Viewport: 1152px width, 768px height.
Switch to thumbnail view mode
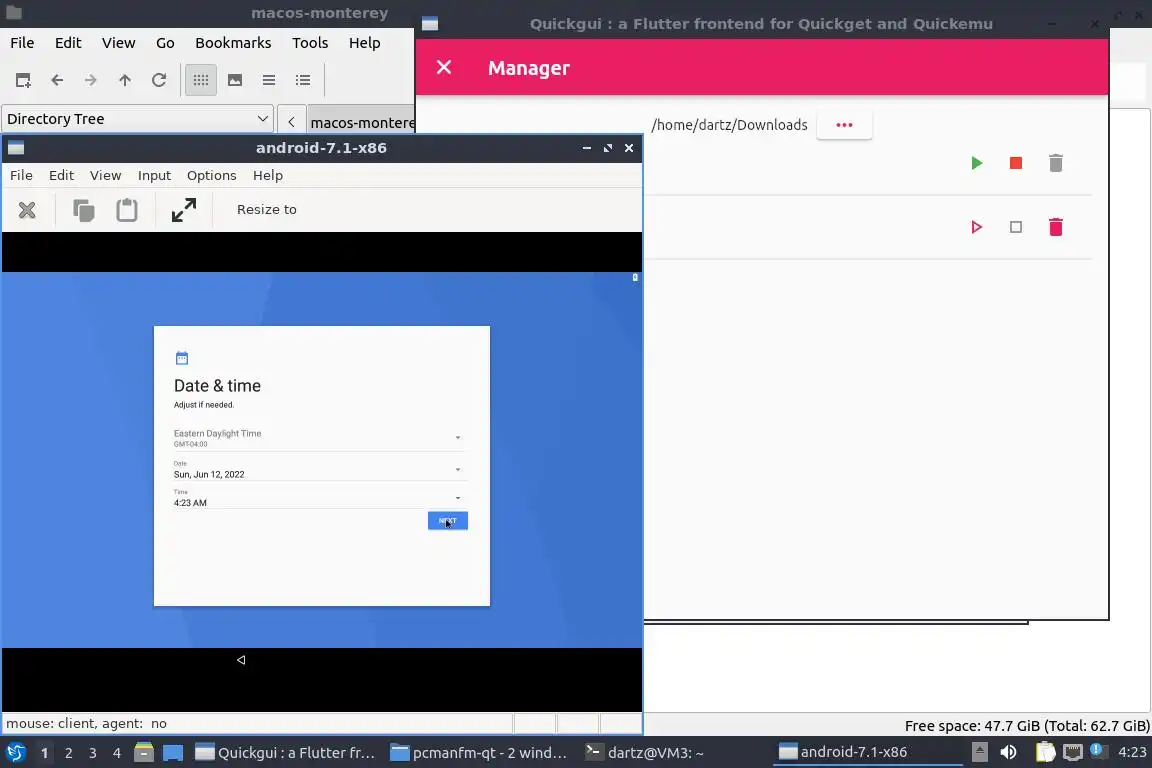pos(235,80)
